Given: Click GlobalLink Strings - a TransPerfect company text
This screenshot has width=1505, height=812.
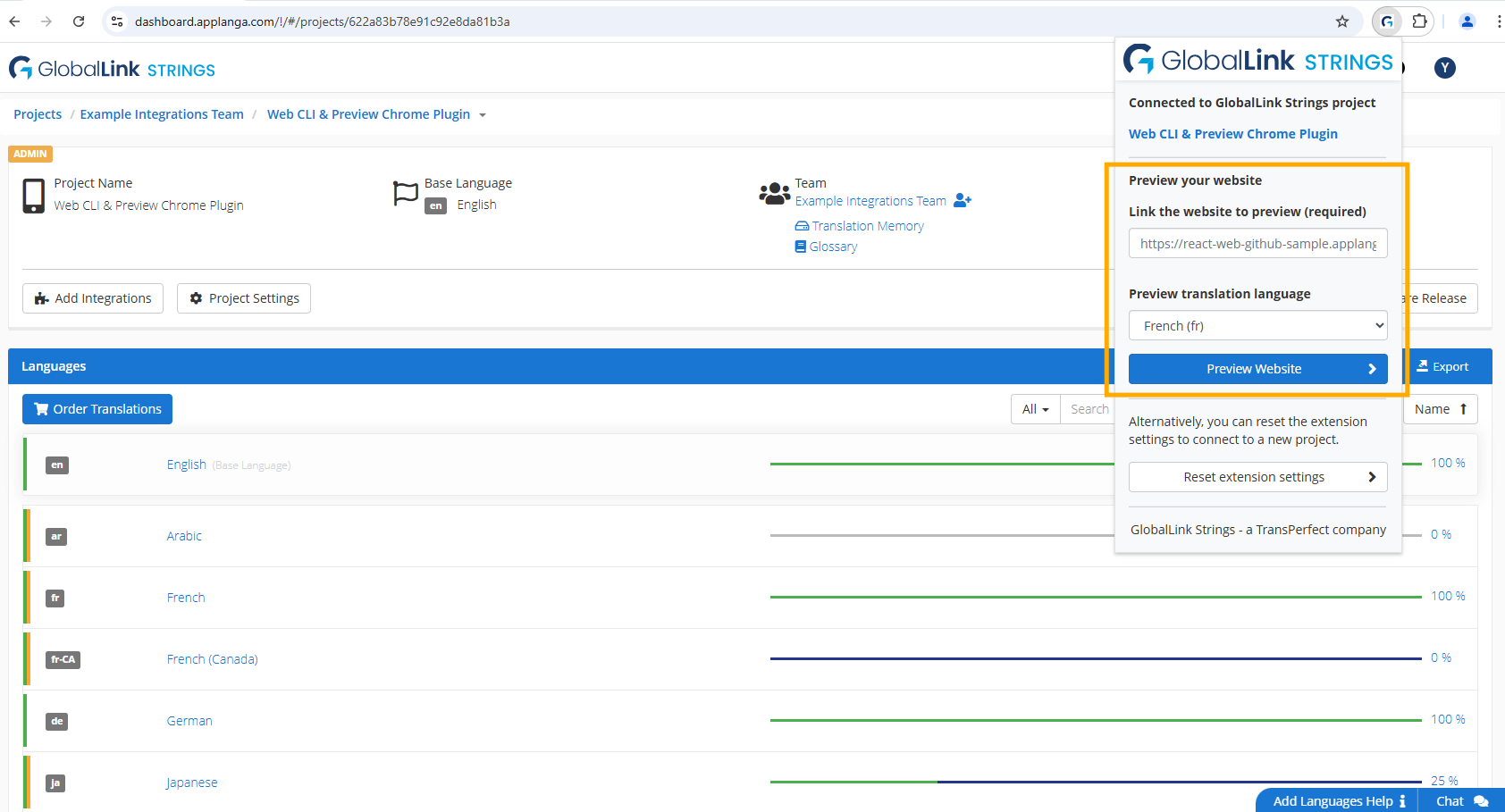Looking at the screenshot, I should [x=1258, y=530].
